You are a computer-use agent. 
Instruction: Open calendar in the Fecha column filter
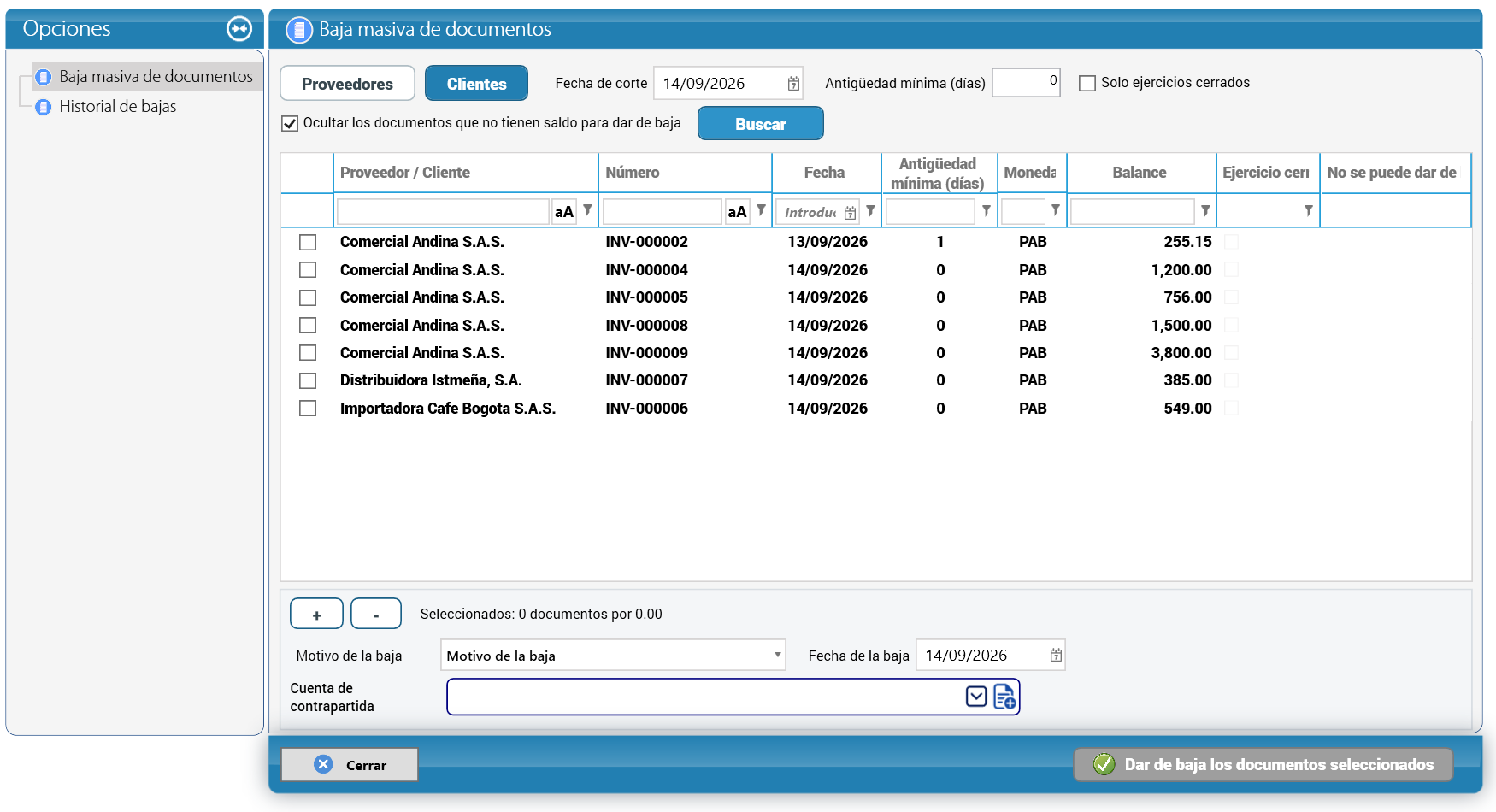[850, 213]
